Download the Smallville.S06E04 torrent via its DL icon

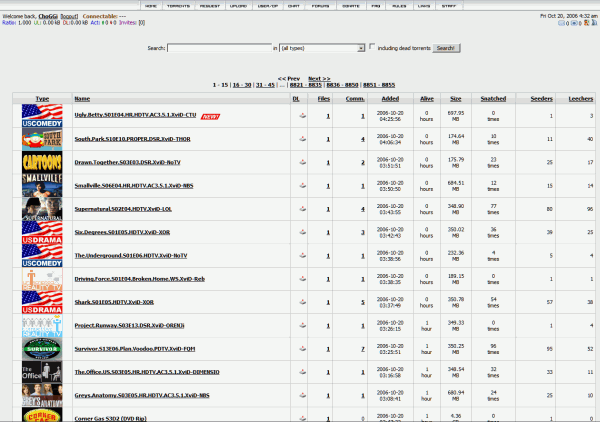tap(302, 186)
